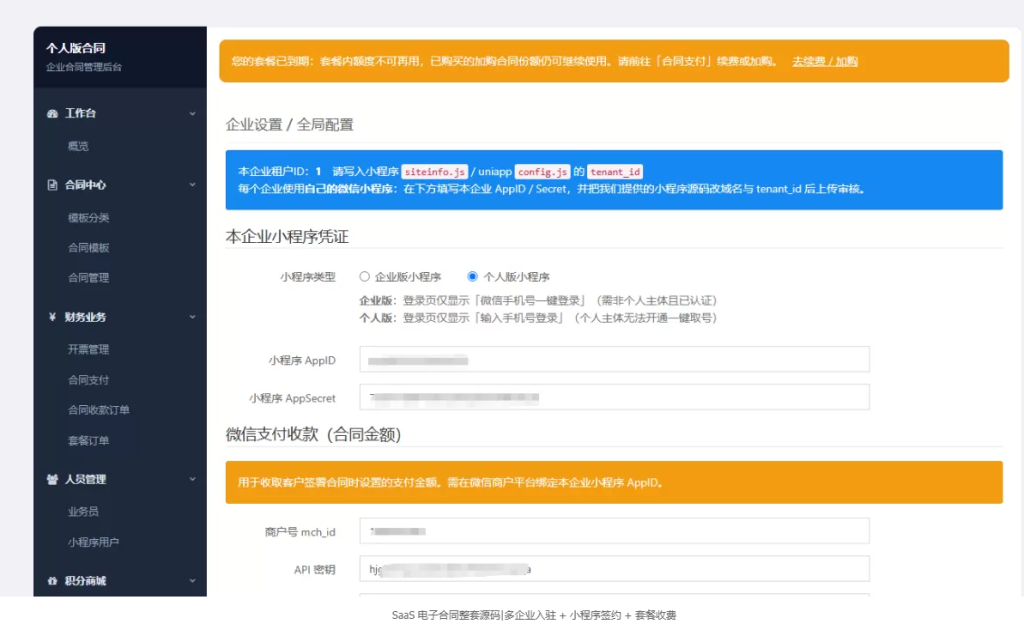Click into 小程序 AppID field
The image size is (1024, 624).
coord(614,360)
